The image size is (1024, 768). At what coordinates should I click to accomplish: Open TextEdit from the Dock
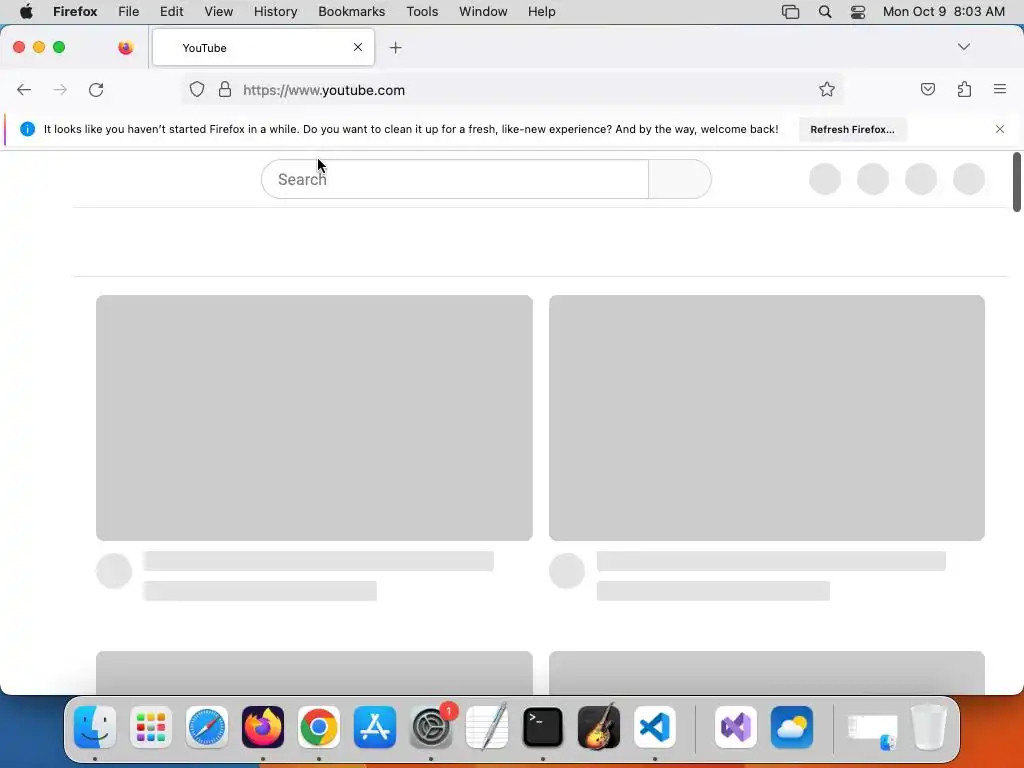pos(487,727)
